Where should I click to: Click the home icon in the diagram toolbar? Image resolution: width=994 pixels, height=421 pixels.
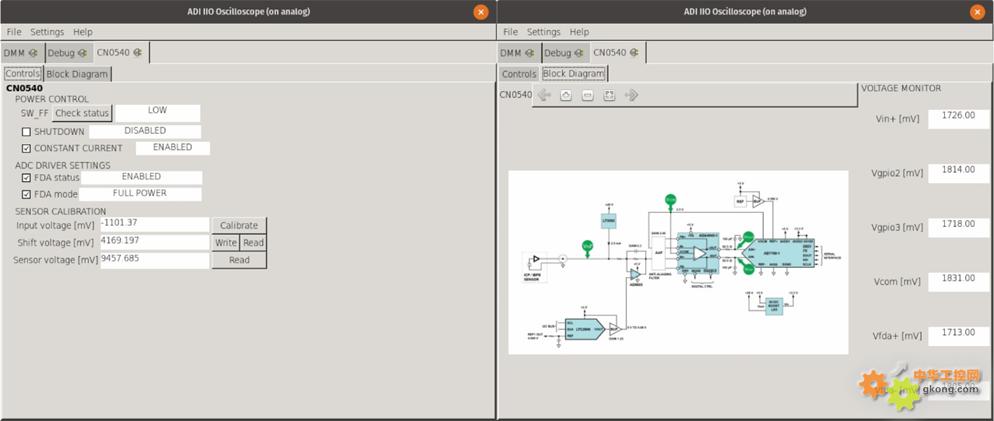[566, 95]
